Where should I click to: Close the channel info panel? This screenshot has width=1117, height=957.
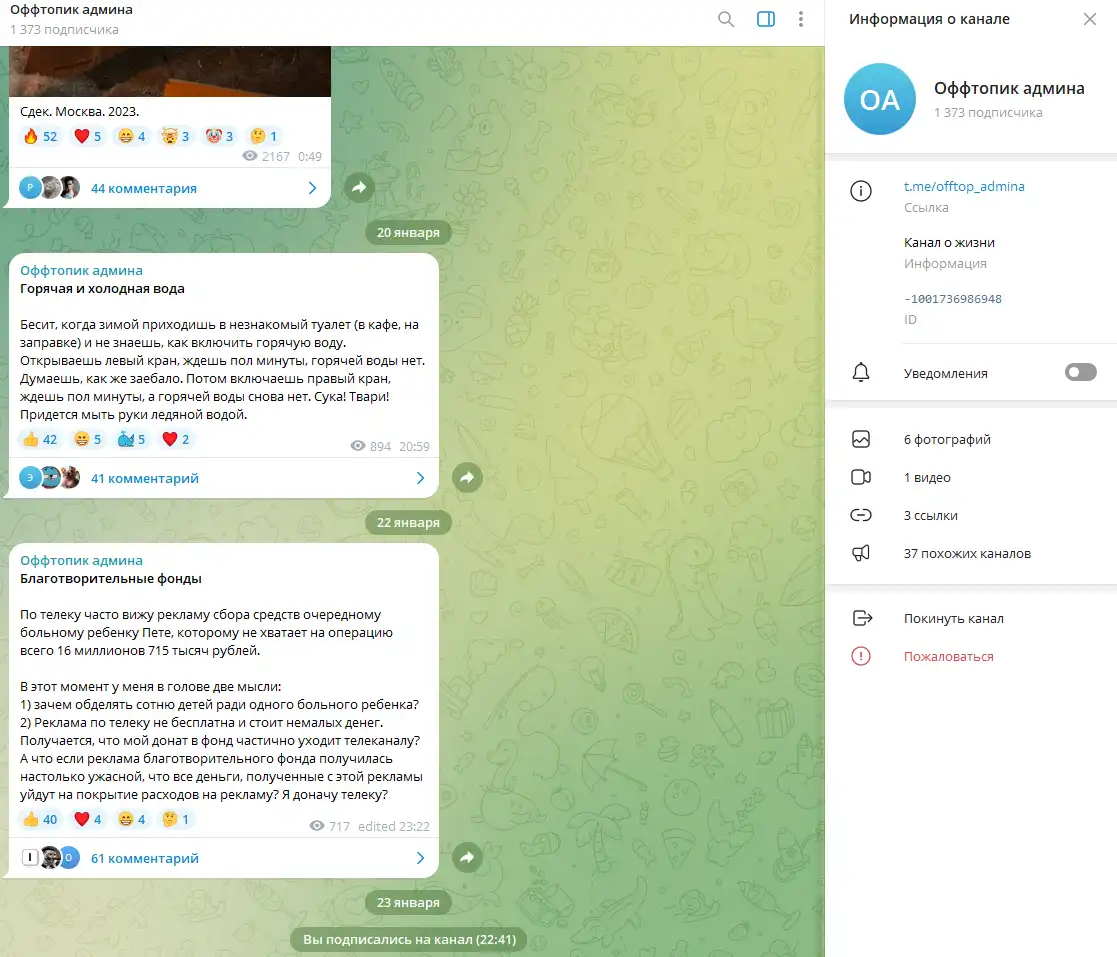click(x=1089, y=19)
